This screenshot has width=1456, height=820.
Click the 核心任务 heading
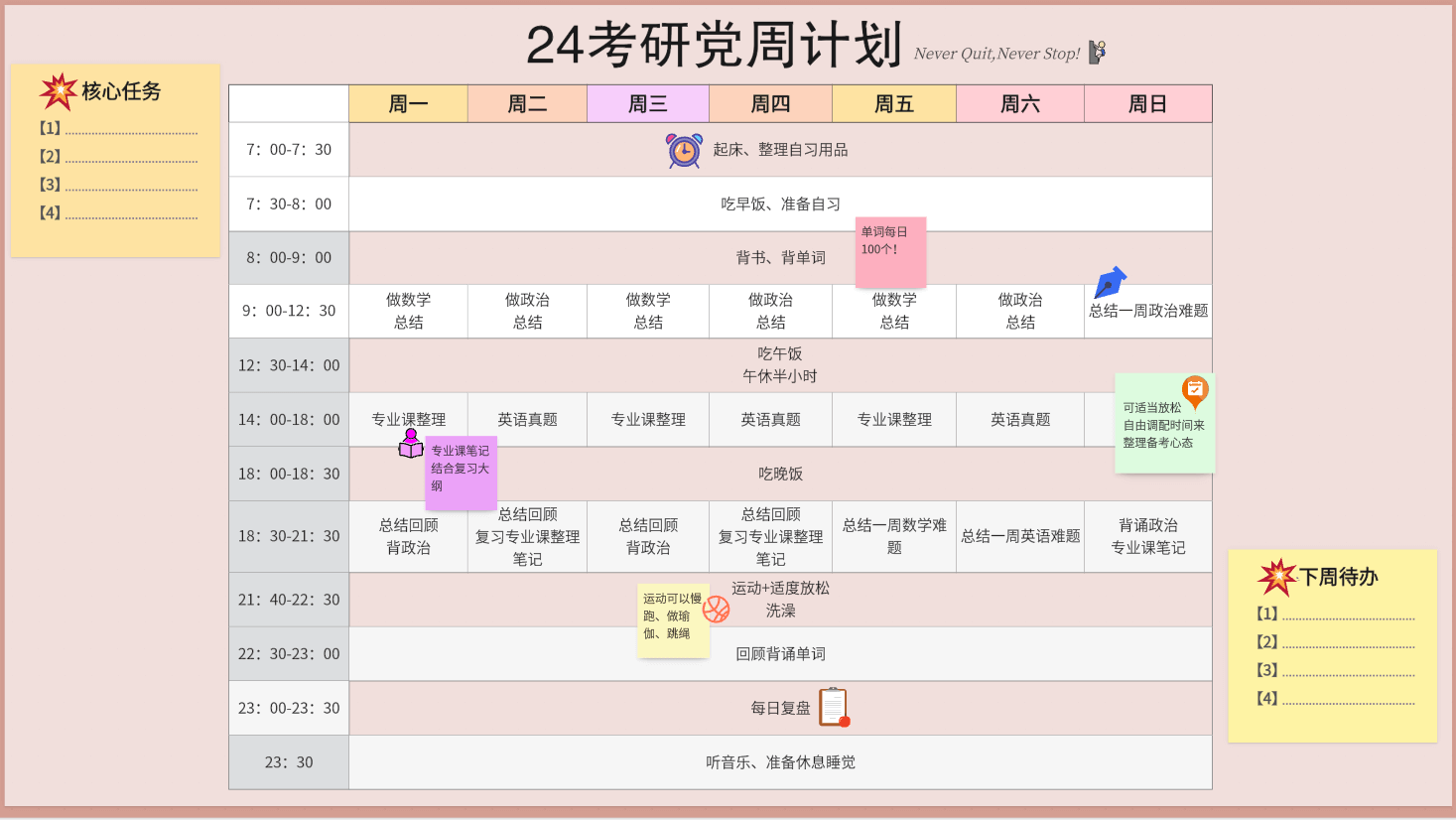click(x=121, y=91)
